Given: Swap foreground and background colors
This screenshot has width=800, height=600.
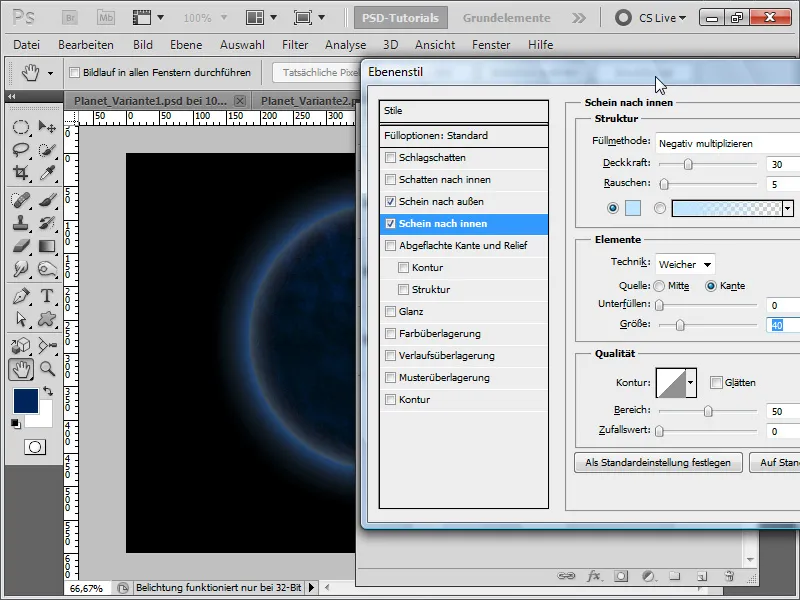Looking at the screenshot, I should click(48, 391).
